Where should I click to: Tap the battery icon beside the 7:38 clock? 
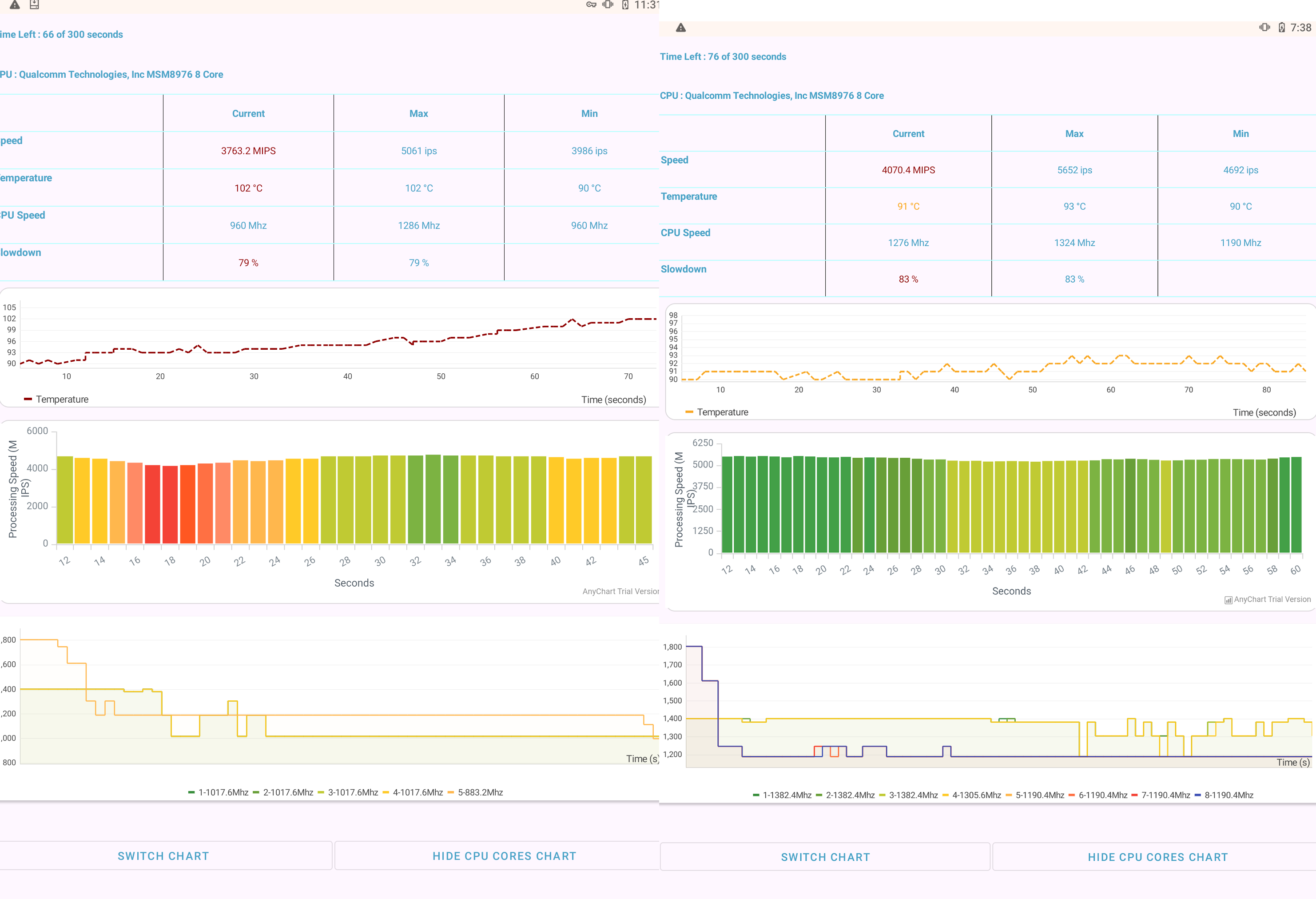[1281, 27]
